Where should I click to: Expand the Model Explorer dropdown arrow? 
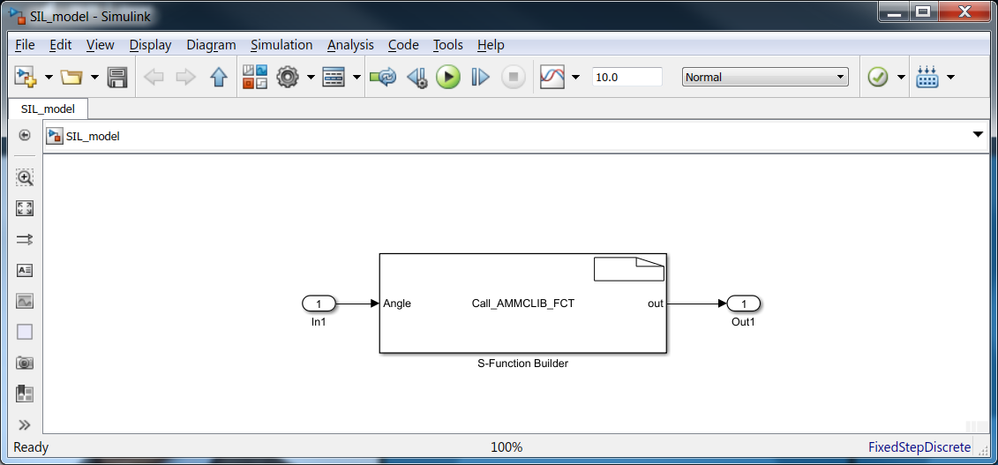click(x=356, y=78)
